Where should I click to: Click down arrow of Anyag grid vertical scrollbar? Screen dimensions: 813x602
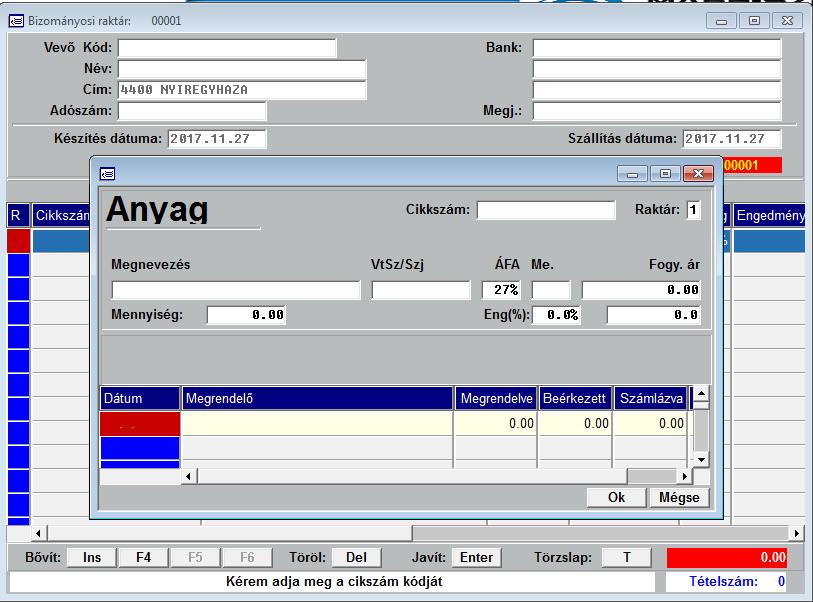point(701,459)
